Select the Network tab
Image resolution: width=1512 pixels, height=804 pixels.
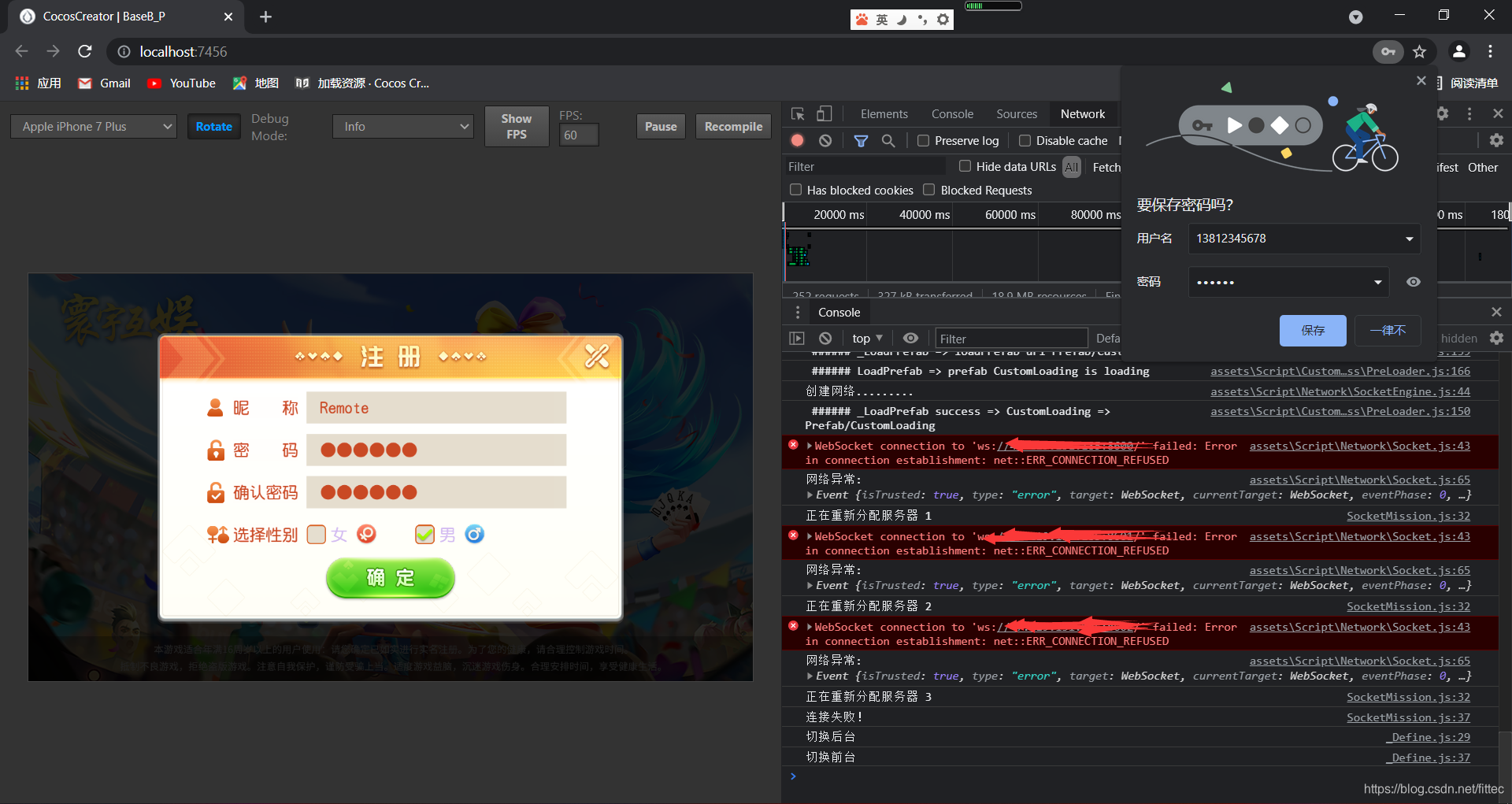click(1083, 114)
